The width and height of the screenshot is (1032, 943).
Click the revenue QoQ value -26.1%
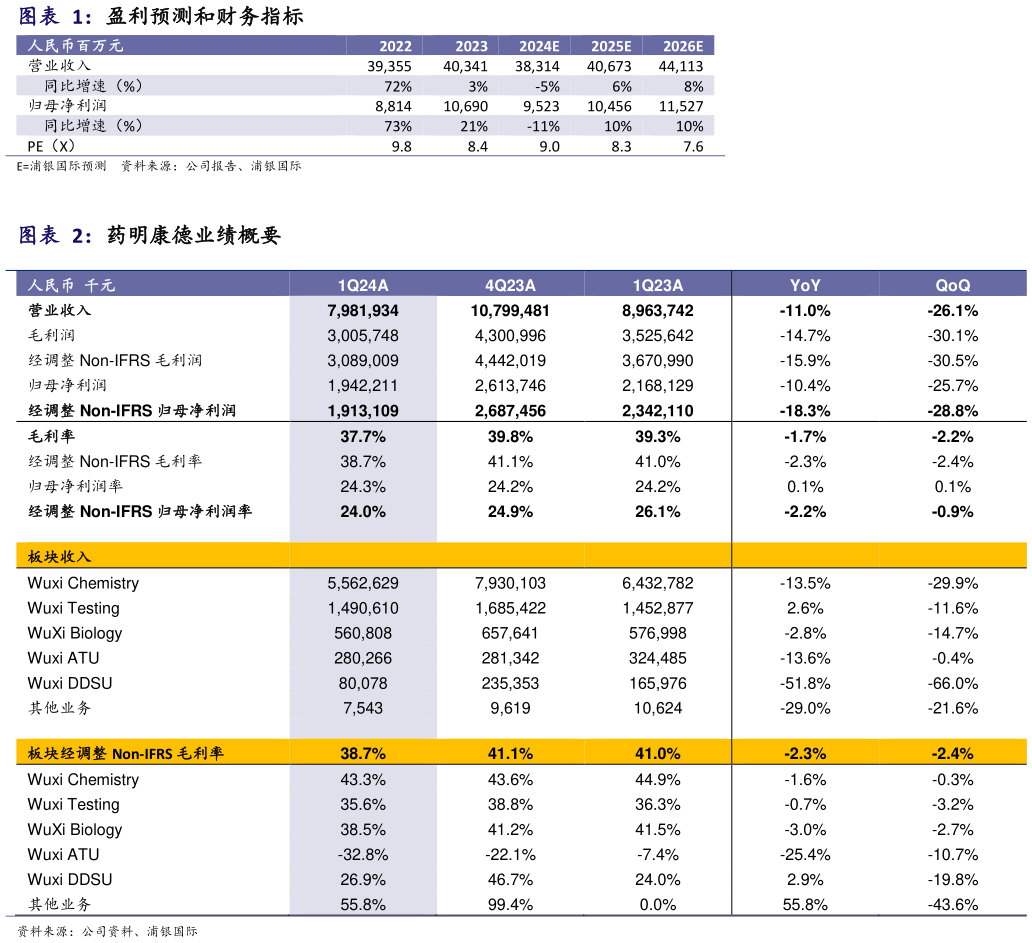click(x=952, y=311)
